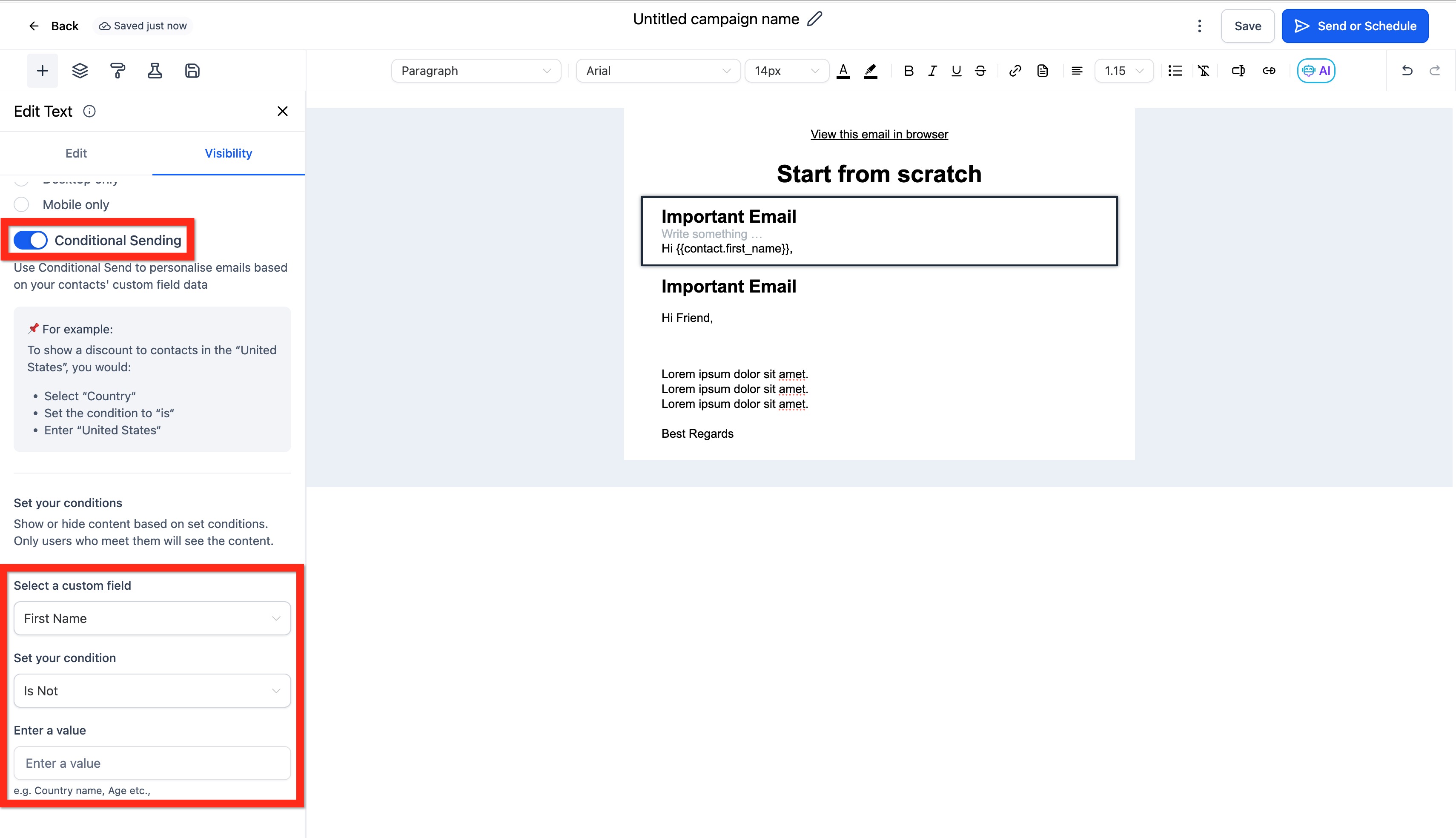Click the Enter a value input field
Screen dimensions: 1456x838
(152, 763)
